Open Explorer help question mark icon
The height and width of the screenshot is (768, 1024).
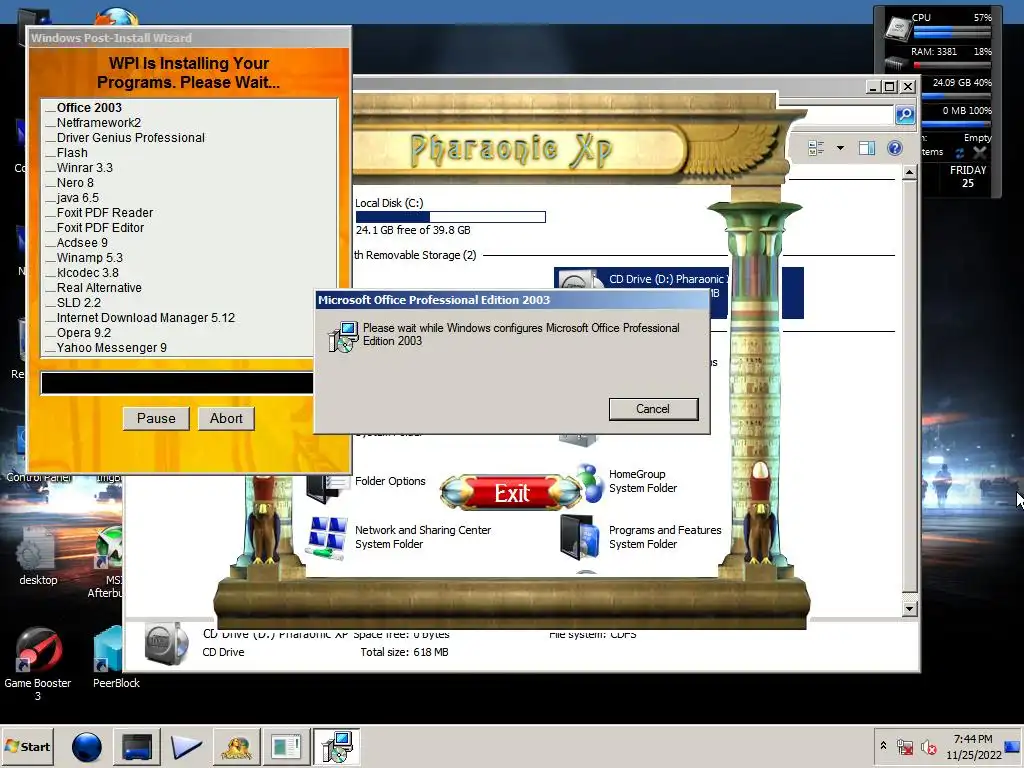(895, 148)
